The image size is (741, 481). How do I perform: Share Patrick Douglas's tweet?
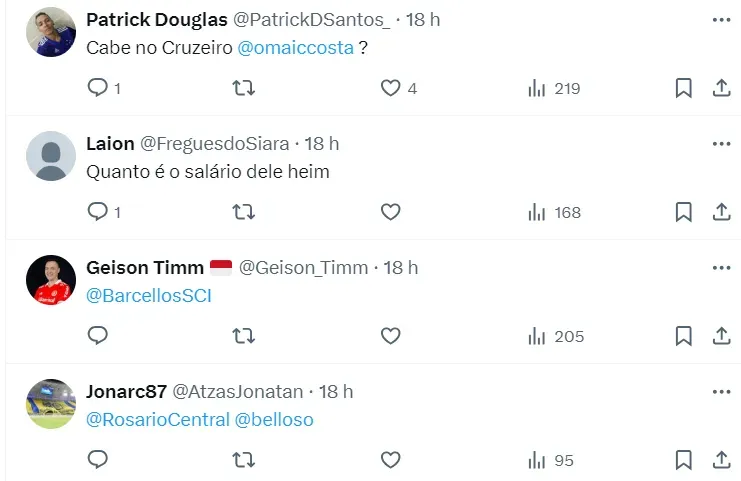[x=721, y=88]
